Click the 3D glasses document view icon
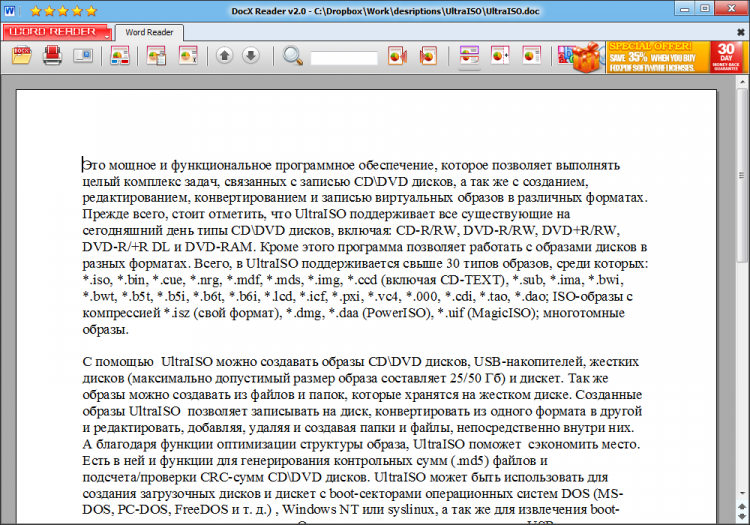The image size is (750, 525). (x=121, y=56)
